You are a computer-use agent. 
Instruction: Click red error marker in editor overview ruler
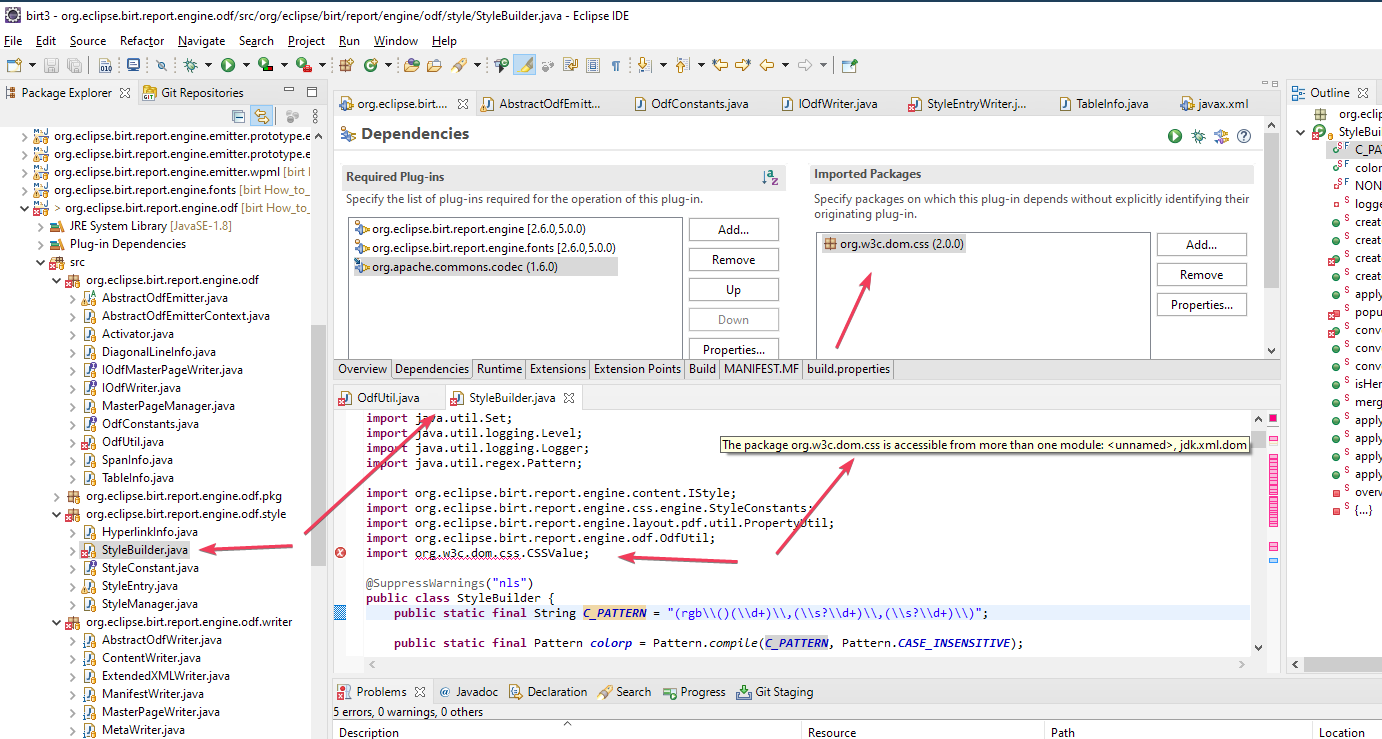(x=1273, y=418)
